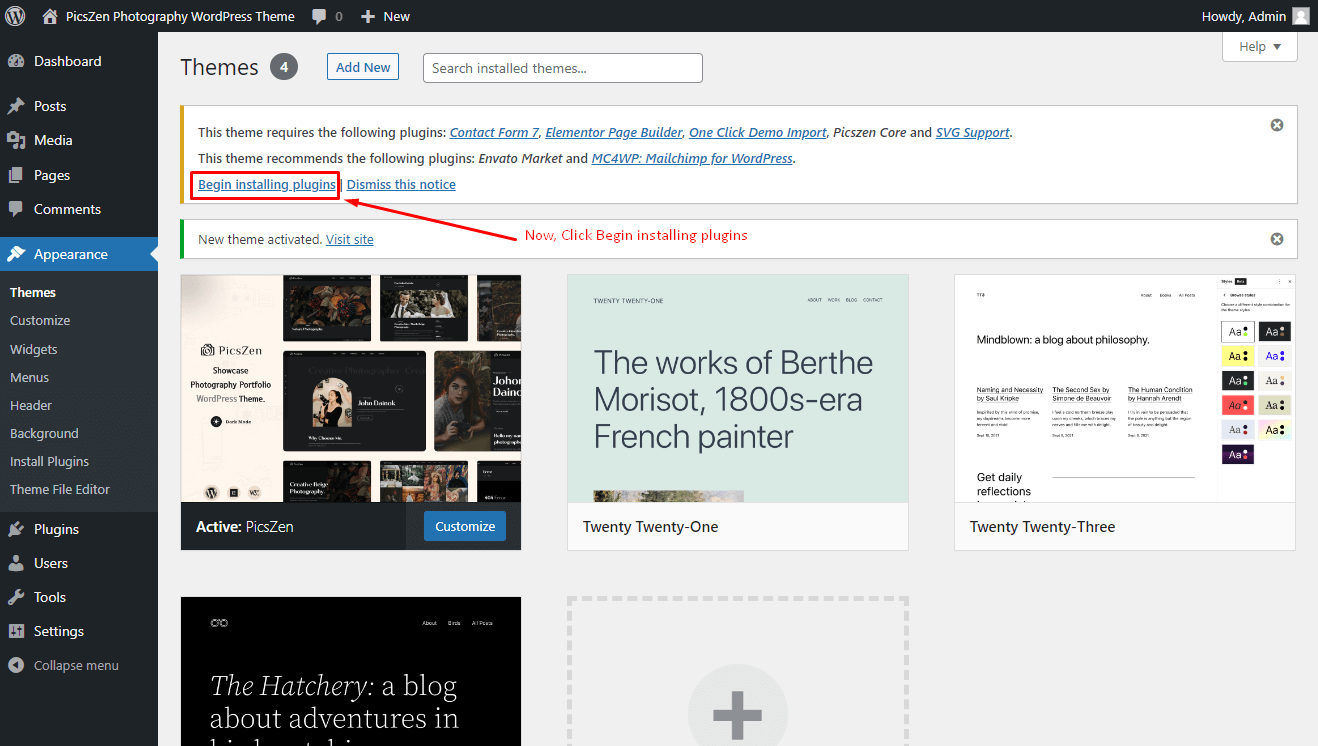This screenshot has height=746, width=1318.
Task: Click Dismiss this notice link
Action: coord(401,184)
